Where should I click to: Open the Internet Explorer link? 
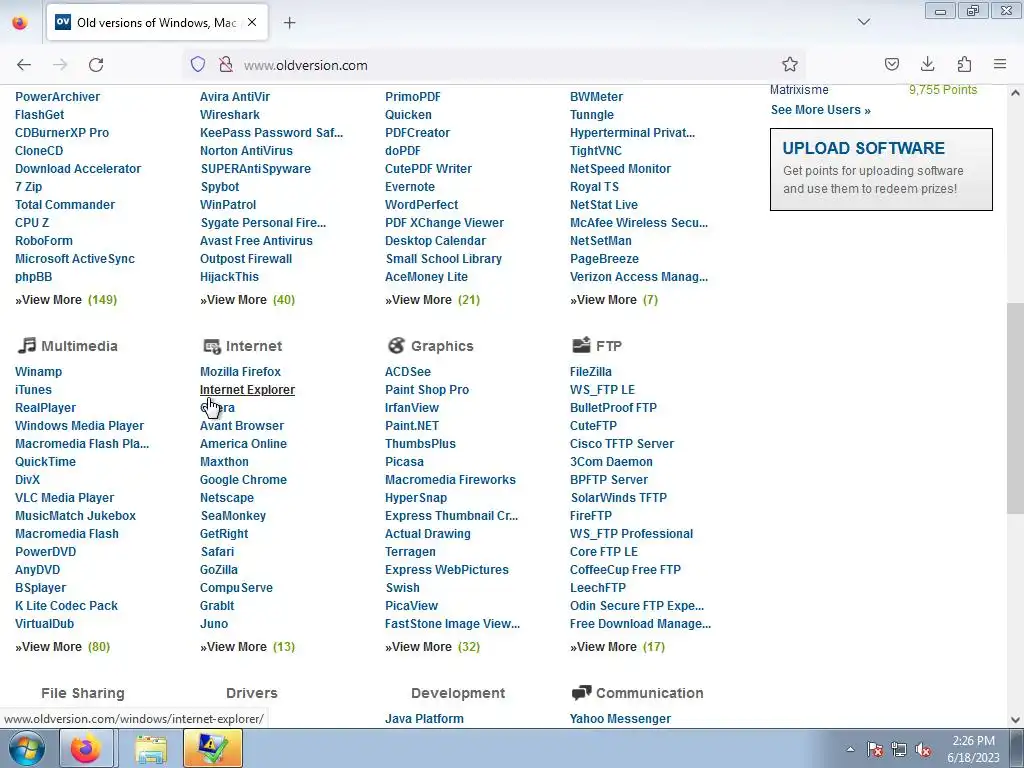coord(247,389)
